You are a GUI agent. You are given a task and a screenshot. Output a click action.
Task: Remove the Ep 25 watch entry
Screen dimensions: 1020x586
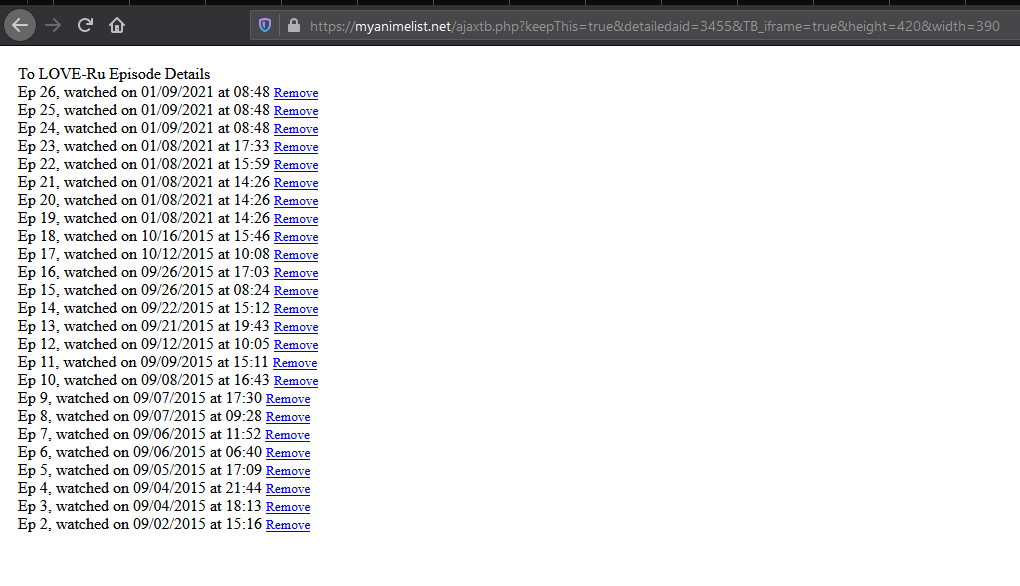[x=296, y=111]
